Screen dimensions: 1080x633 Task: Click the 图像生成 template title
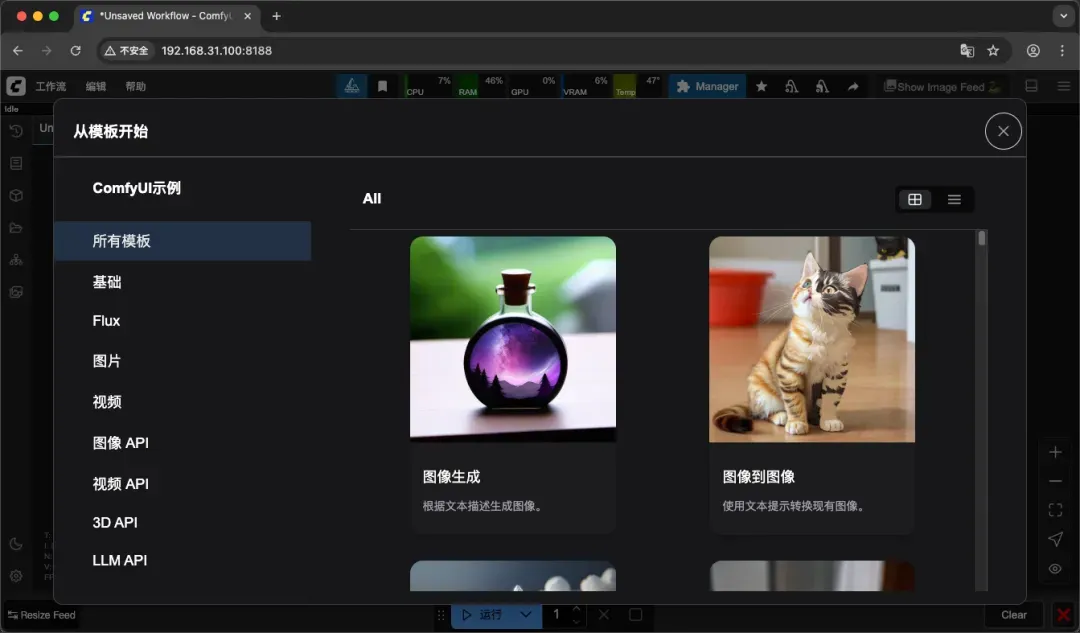(x=451, y=477)
